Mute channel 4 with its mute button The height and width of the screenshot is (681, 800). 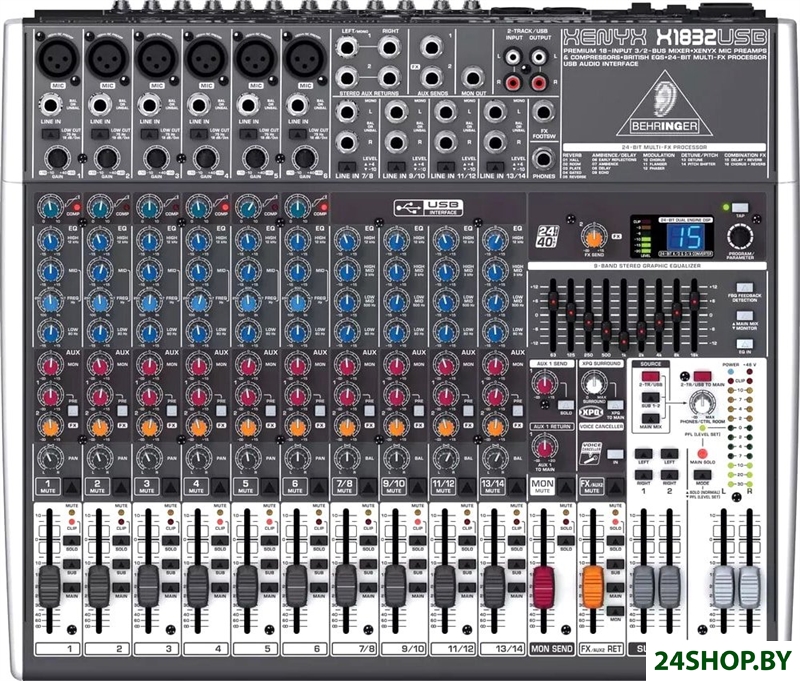[221, 487]
